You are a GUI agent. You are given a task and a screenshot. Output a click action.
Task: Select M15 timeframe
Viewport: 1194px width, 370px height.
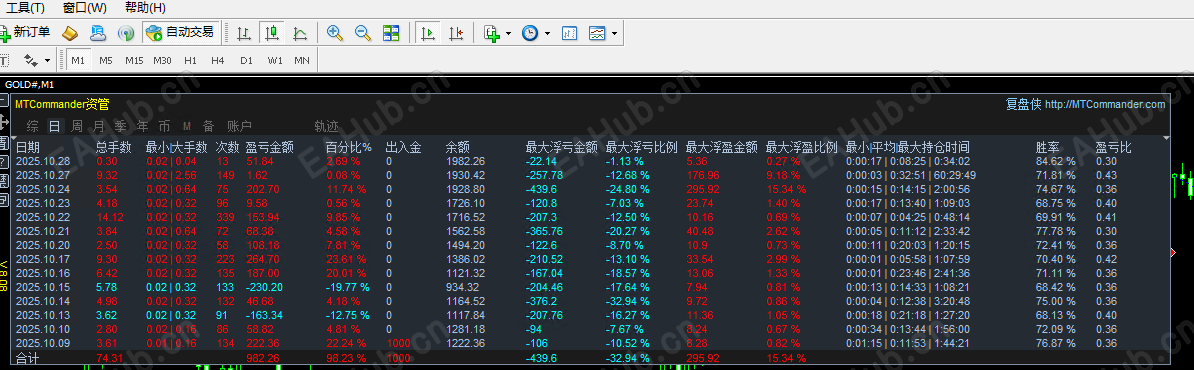click(x=134, y=59)
